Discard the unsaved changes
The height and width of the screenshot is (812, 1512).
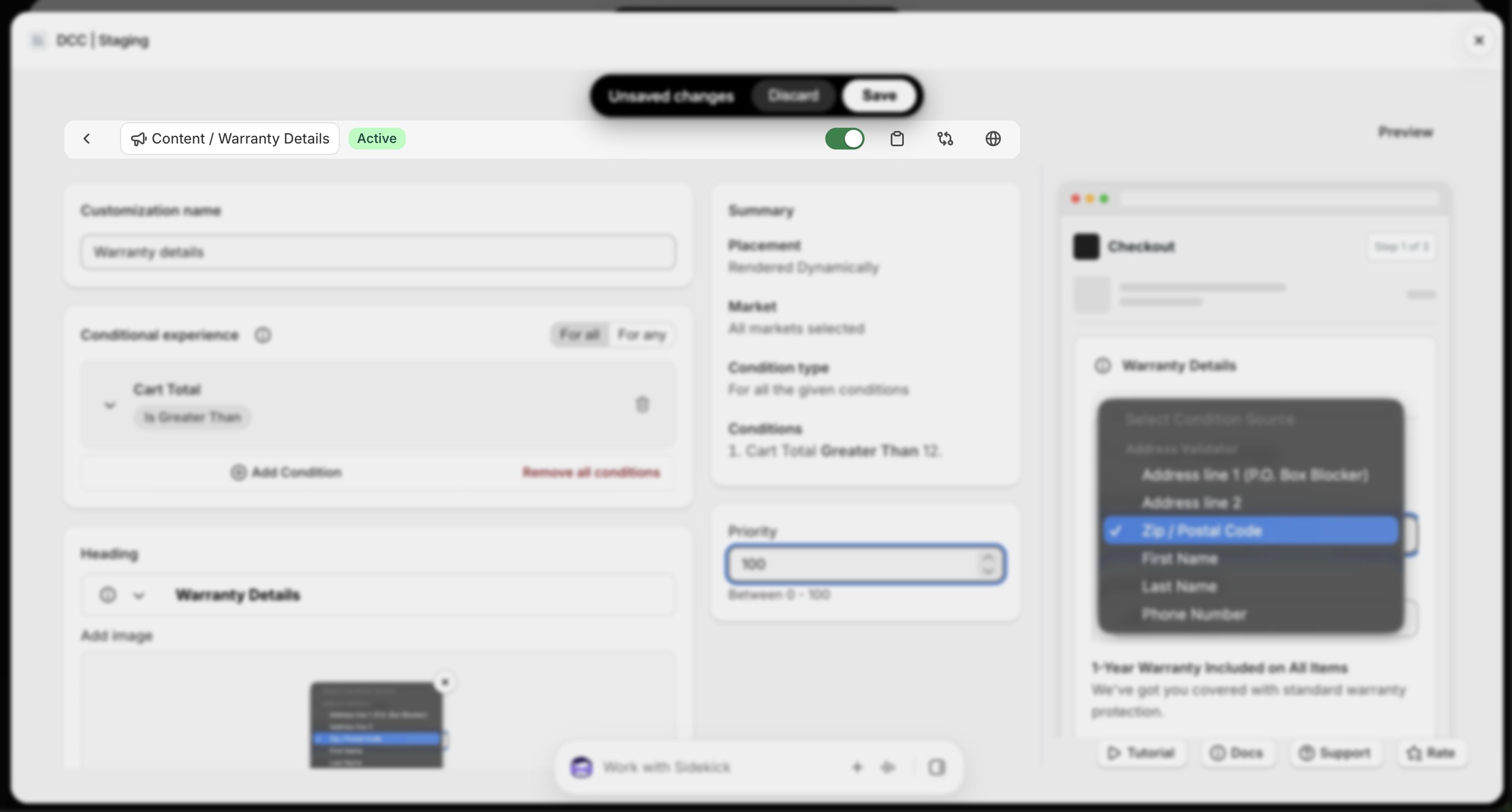[x=793, y=95]
